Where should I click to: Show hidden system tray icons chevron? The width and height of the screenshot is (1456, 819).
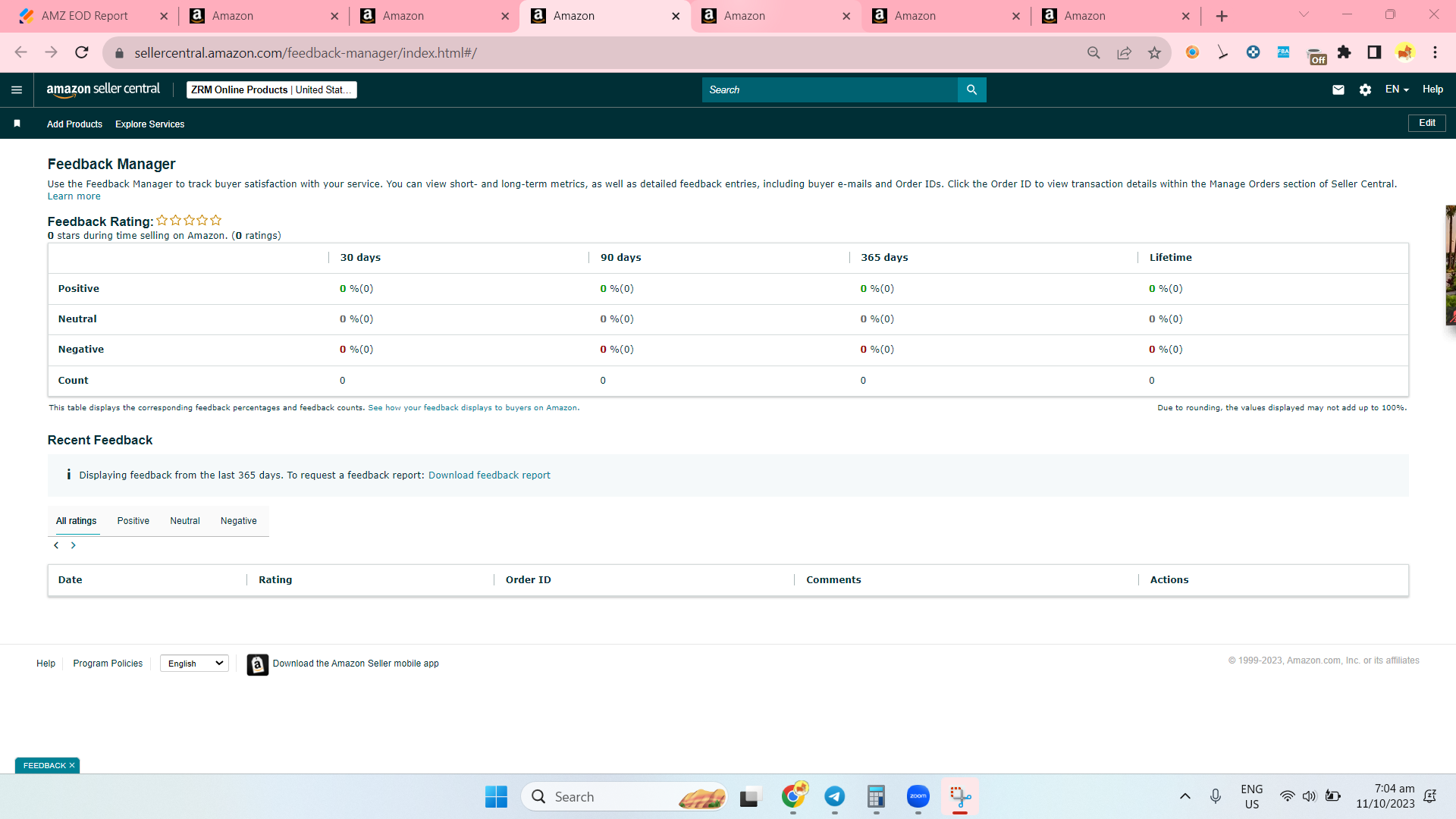click(1185, 796)
